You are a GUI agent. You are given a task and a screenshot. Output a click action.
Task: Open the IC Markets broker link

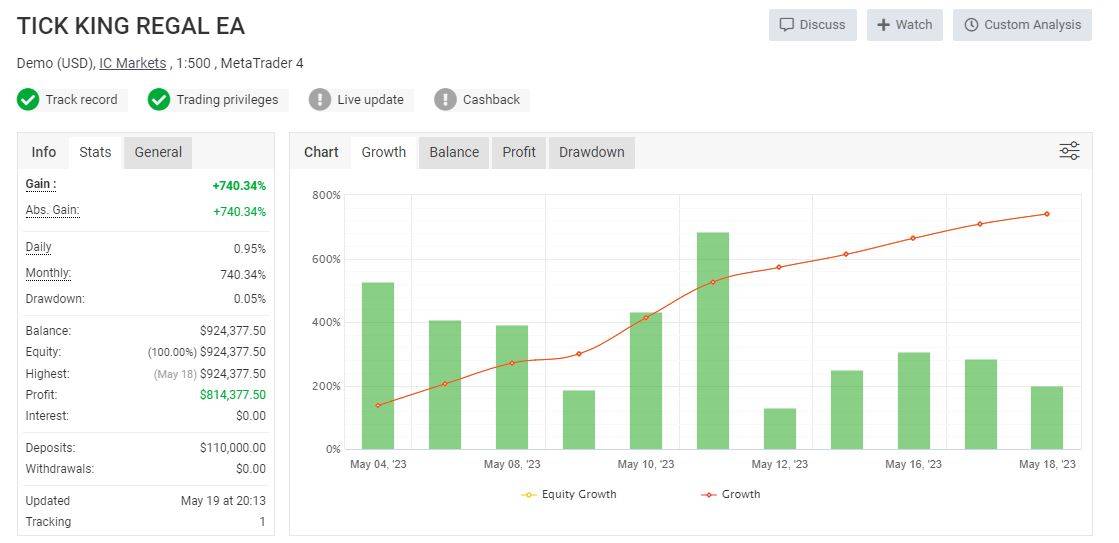pyautogui.click(x=133, y=63)
